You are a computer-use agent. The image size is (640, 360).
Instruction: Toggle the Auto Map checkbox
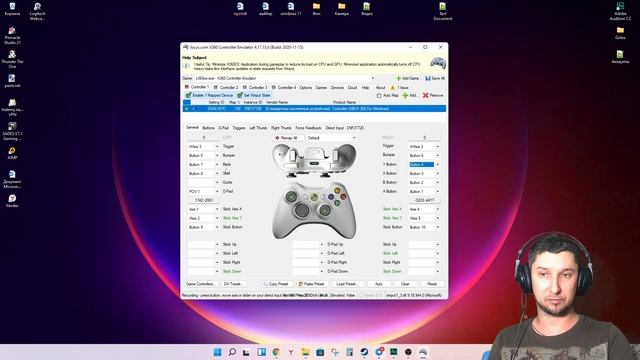tap(379, 95)
